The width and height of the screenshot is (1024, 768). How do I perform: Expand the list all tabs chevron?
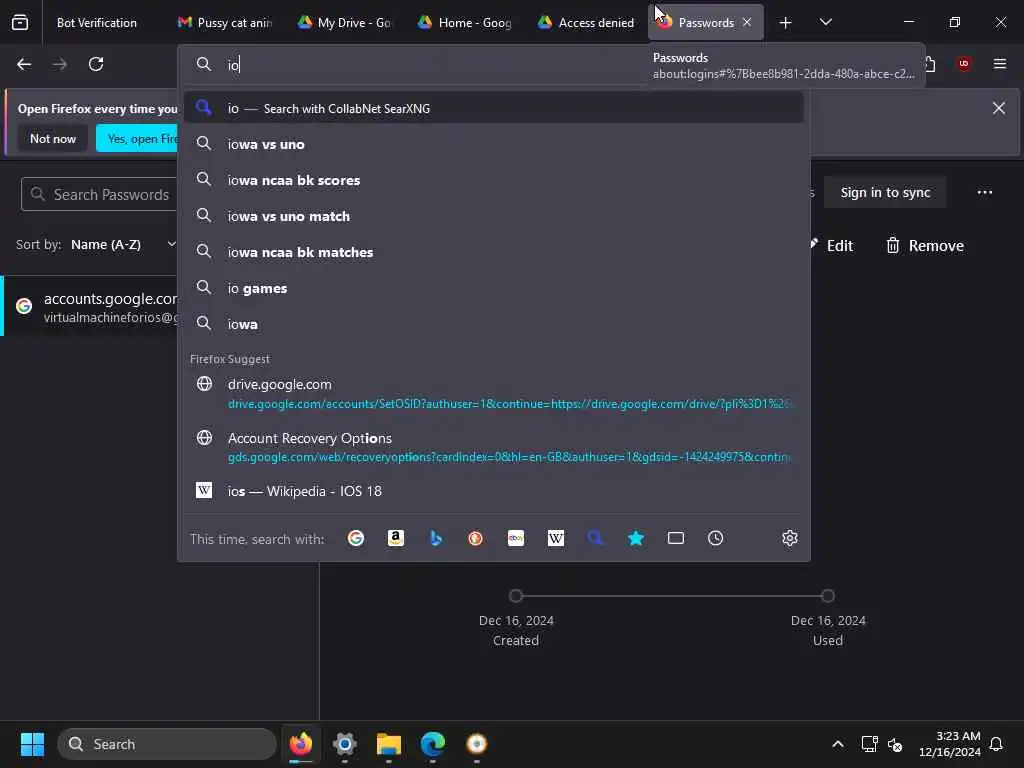[825, 22]
